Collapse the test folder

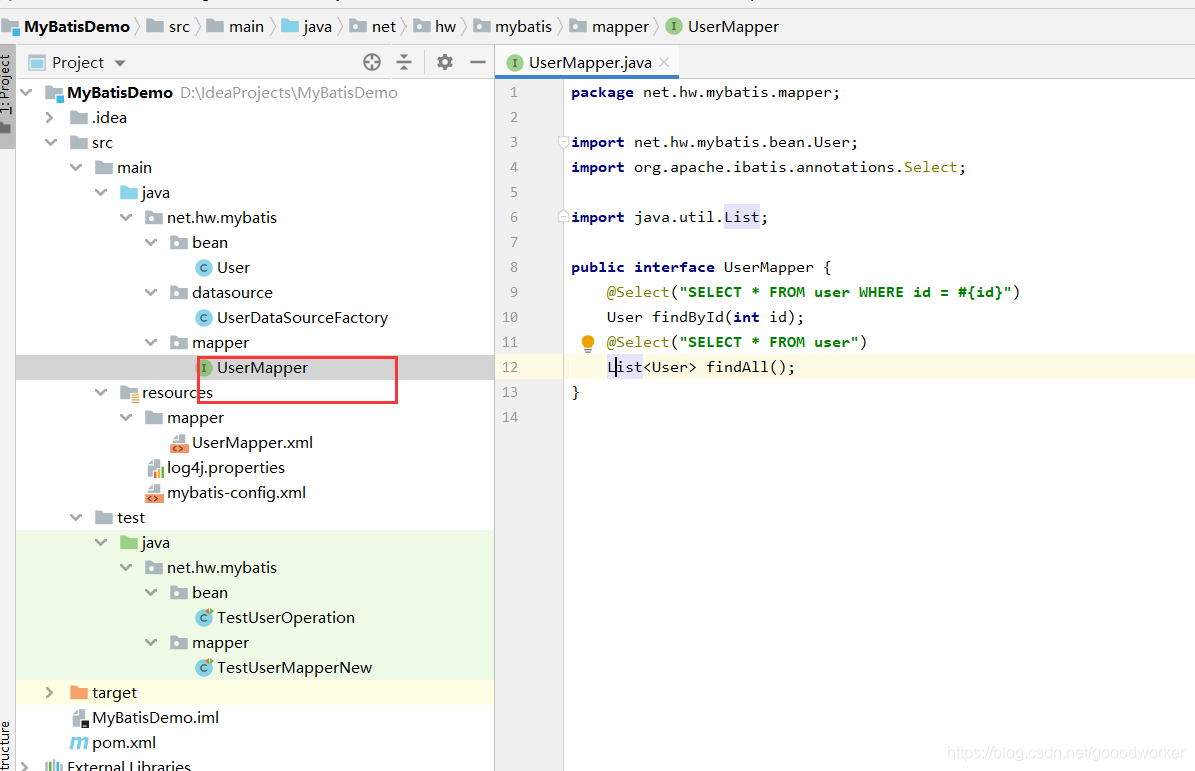tap(76, 517)
